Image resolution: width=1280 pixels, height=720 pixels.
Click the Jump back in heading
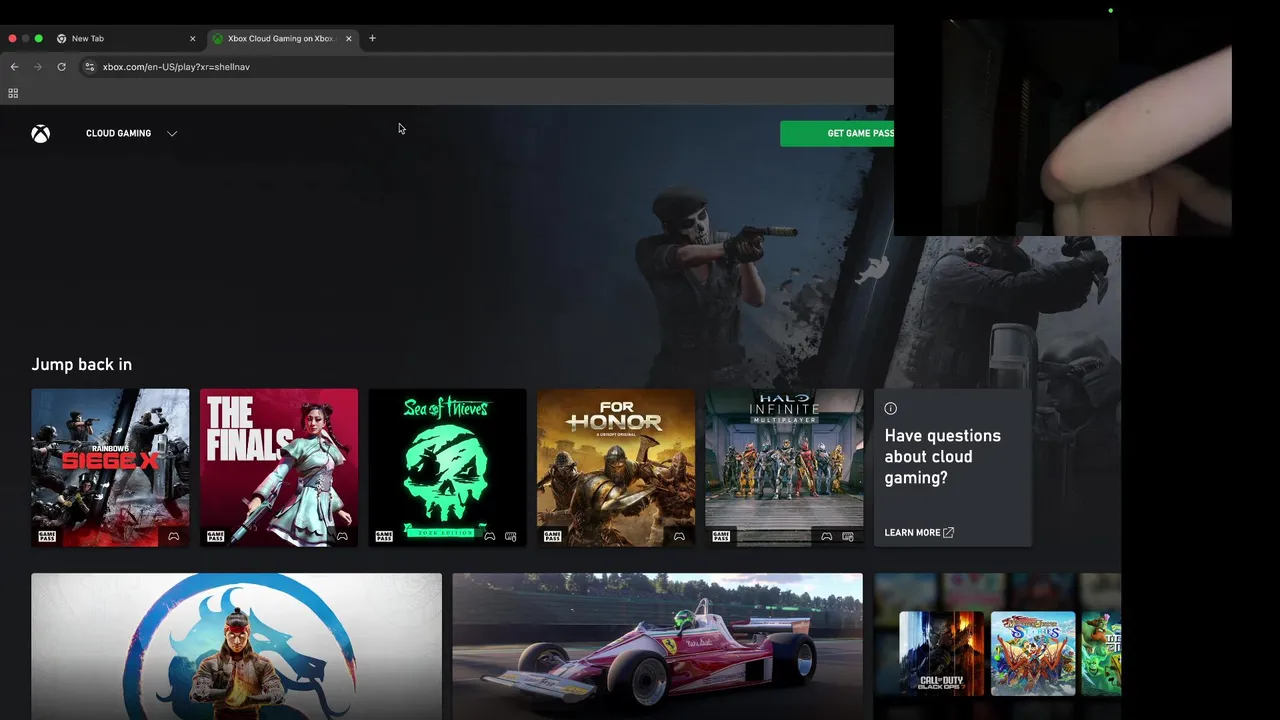click(81, 365)
